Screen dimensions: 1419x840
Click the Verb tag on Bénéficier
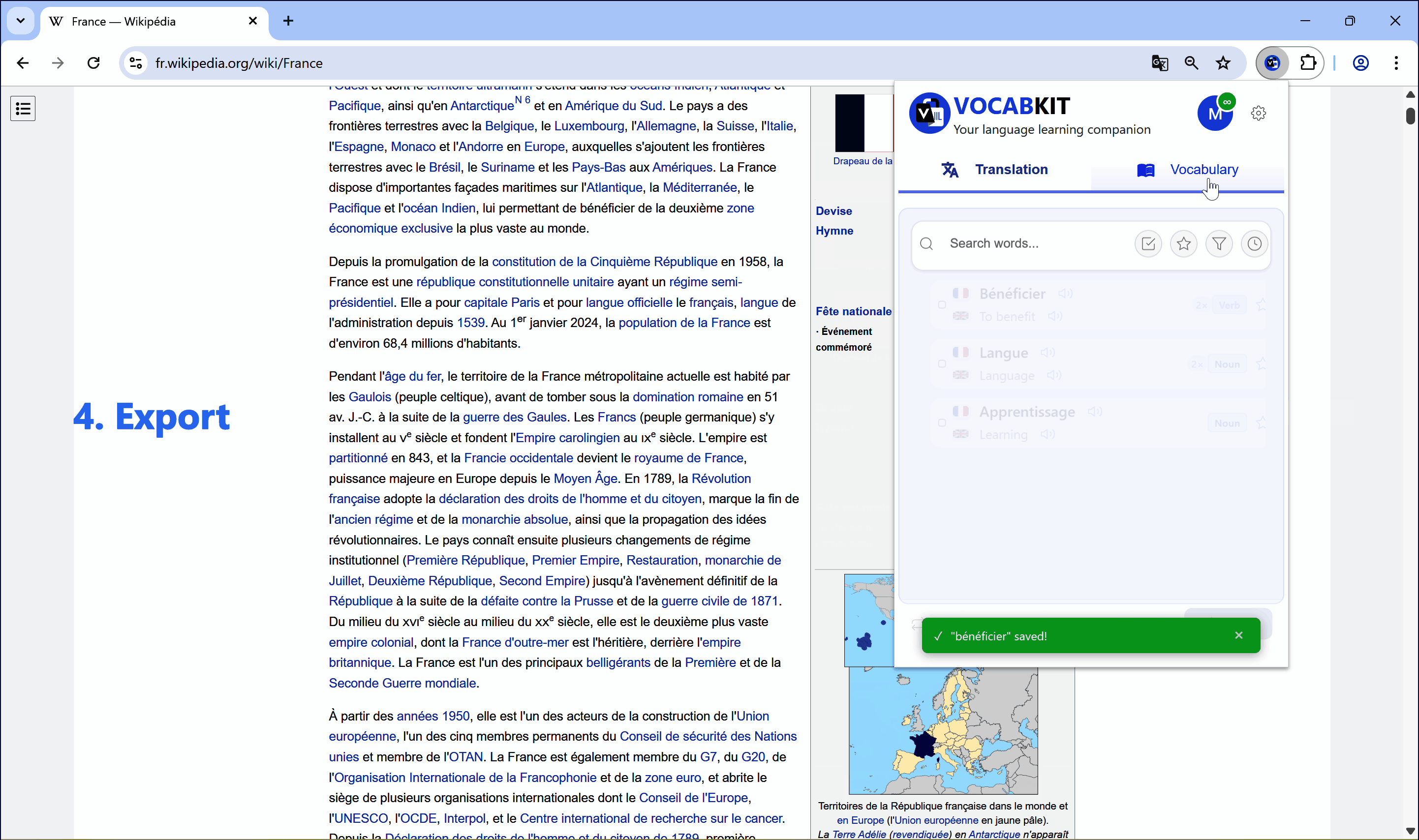tap(1229, 305)
